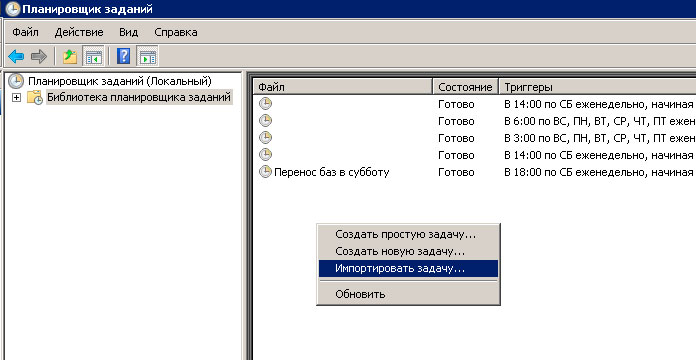Screen dimensions: 696x360
Task: Open the Справка menu
Action: 176,32
